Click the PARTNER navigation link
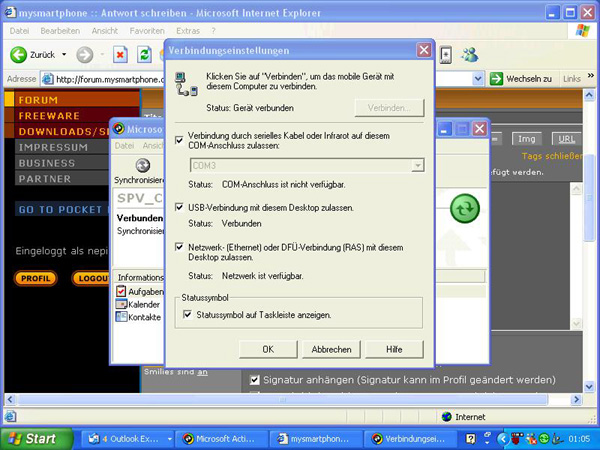The width and height of the screenshot is (600, 450). click(45, 179)
